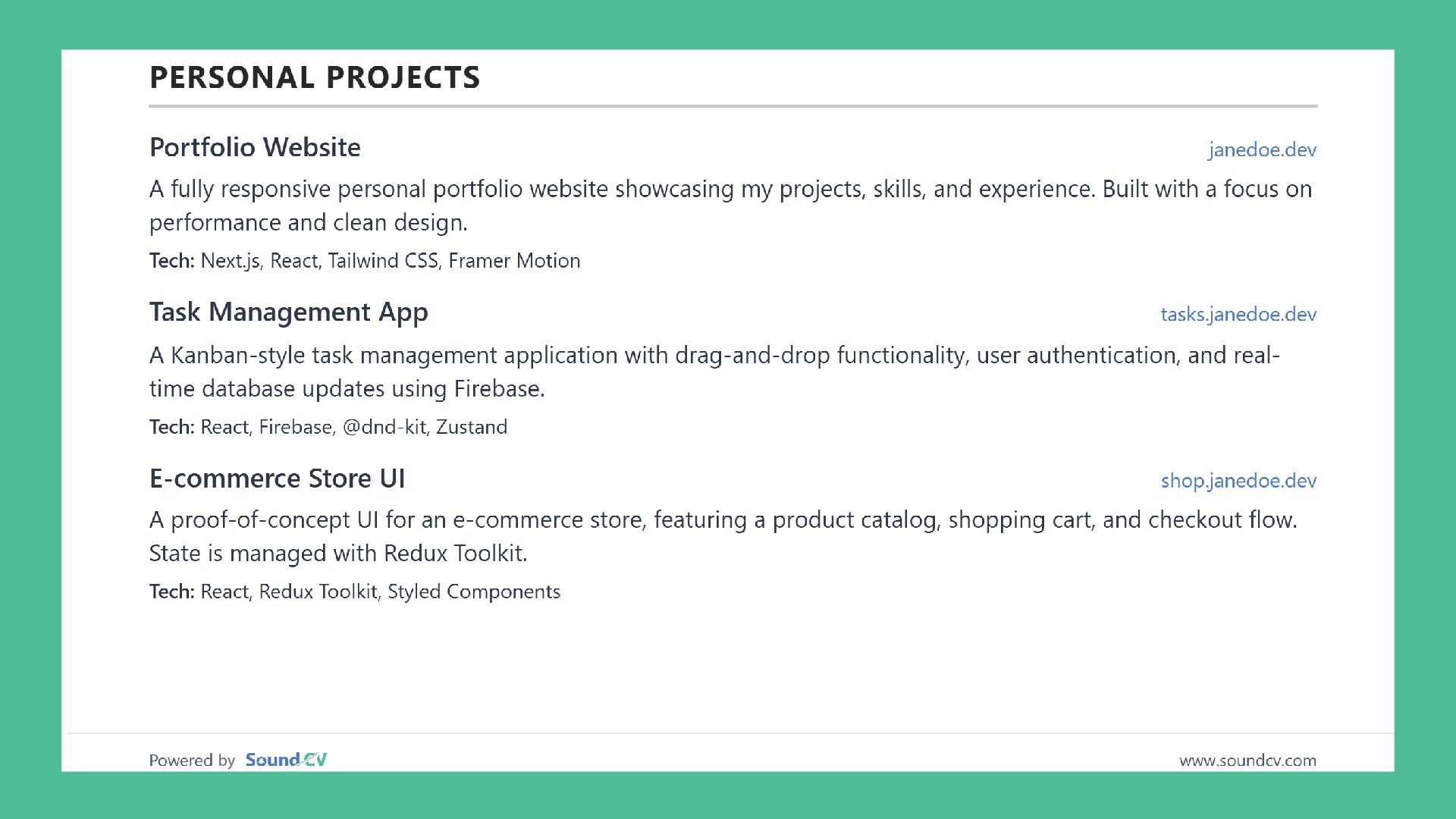This screenshot has width=1456, height=819.
Task: Visit the shop.janedoe.dev link
Action: (1238, 481)
